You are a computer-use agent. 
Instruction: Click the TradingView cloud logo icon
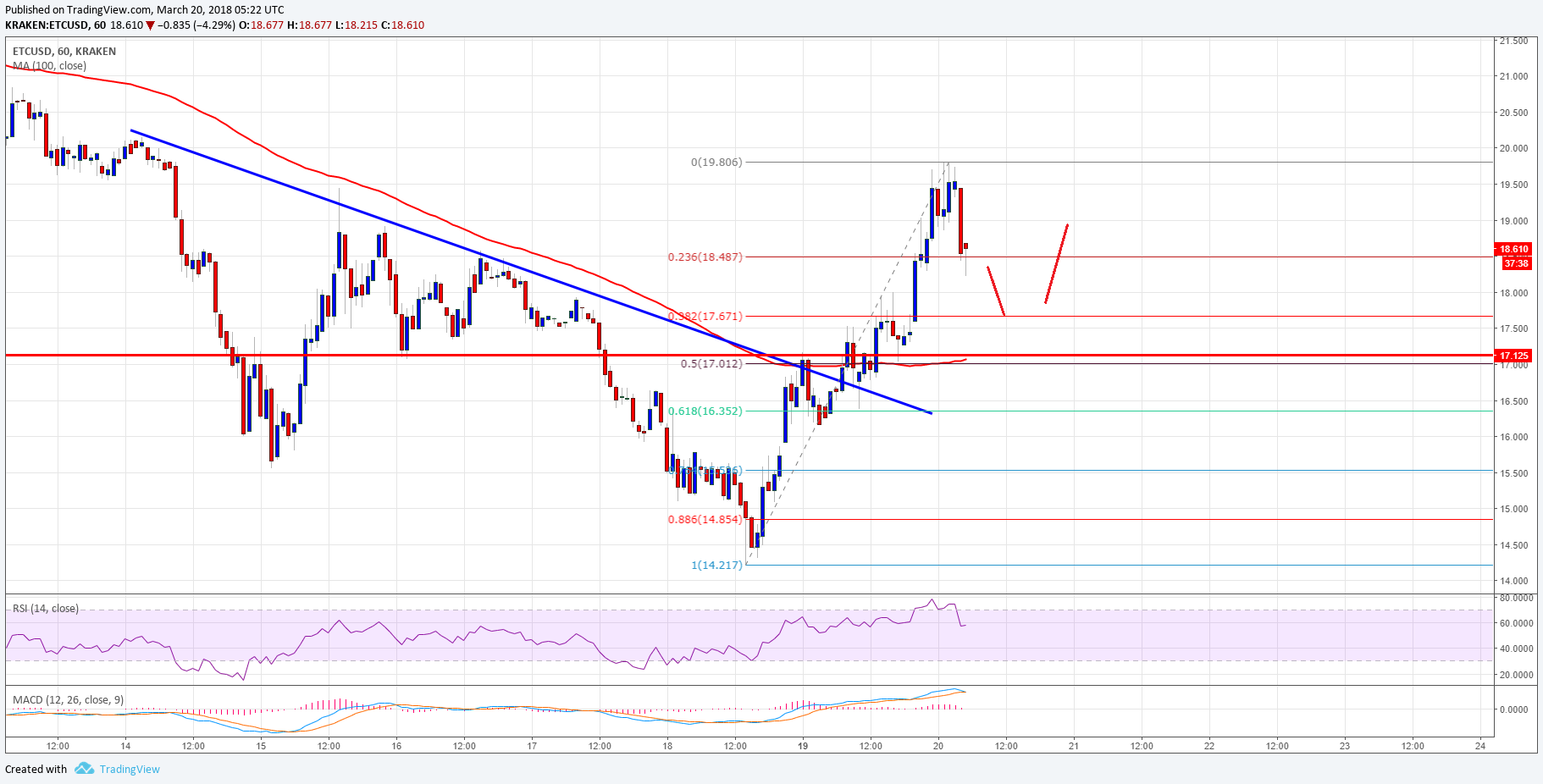click(84, 768)
